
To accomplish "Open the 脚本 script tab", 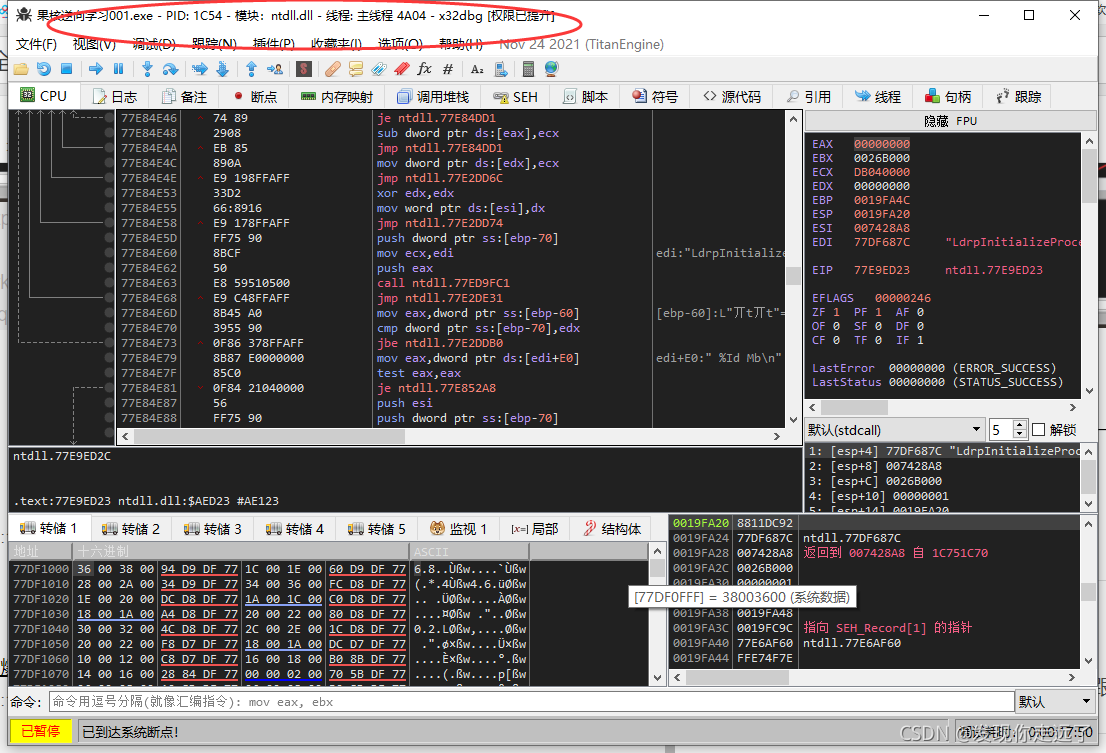I will (585, 96).
